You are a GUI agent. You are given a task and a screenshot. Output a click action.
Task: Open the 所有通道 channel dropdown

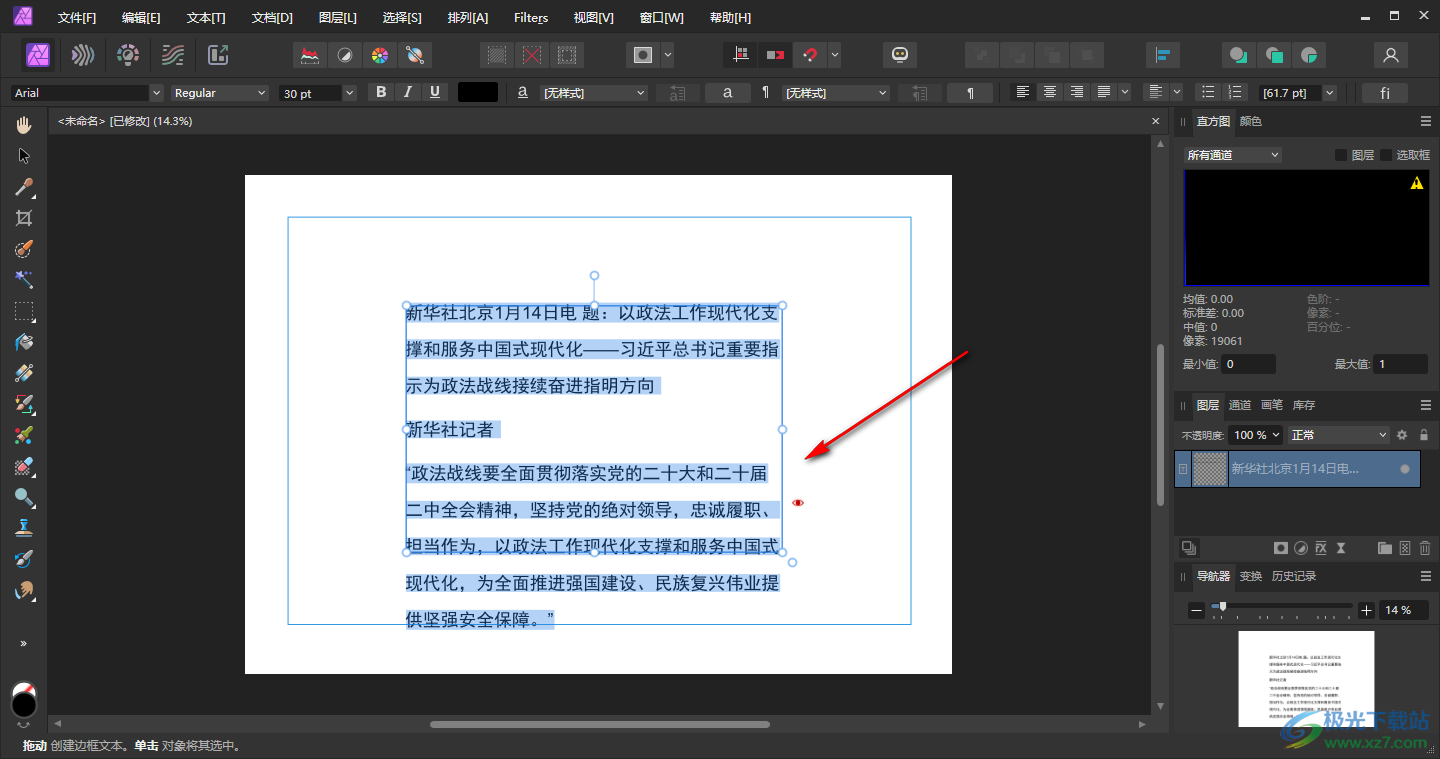click(1232, 155)
